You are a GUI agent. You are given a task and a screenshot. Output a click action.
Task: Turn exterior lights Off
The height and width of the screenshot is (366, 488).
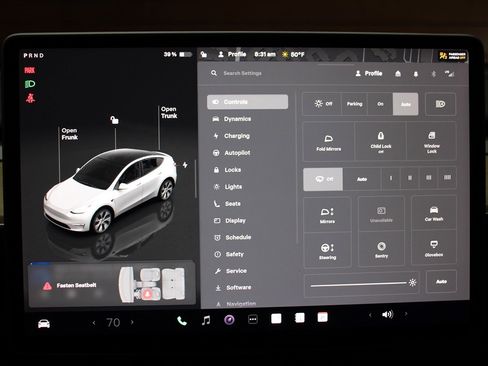pos(323,104)
